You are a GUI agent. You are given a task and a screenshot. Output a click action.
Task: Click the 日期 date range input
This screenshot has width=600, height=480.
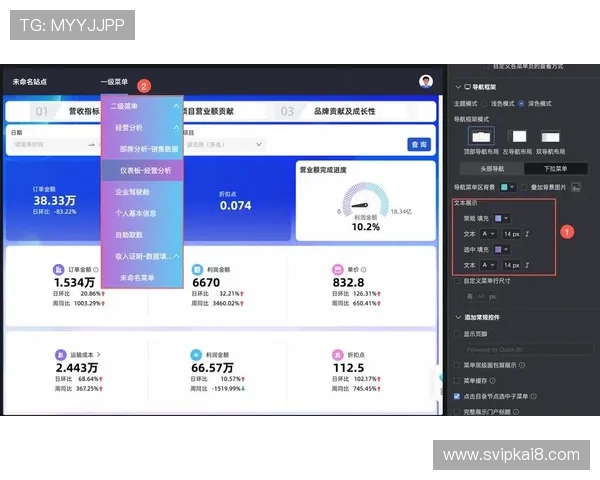[x=55, y=145]
